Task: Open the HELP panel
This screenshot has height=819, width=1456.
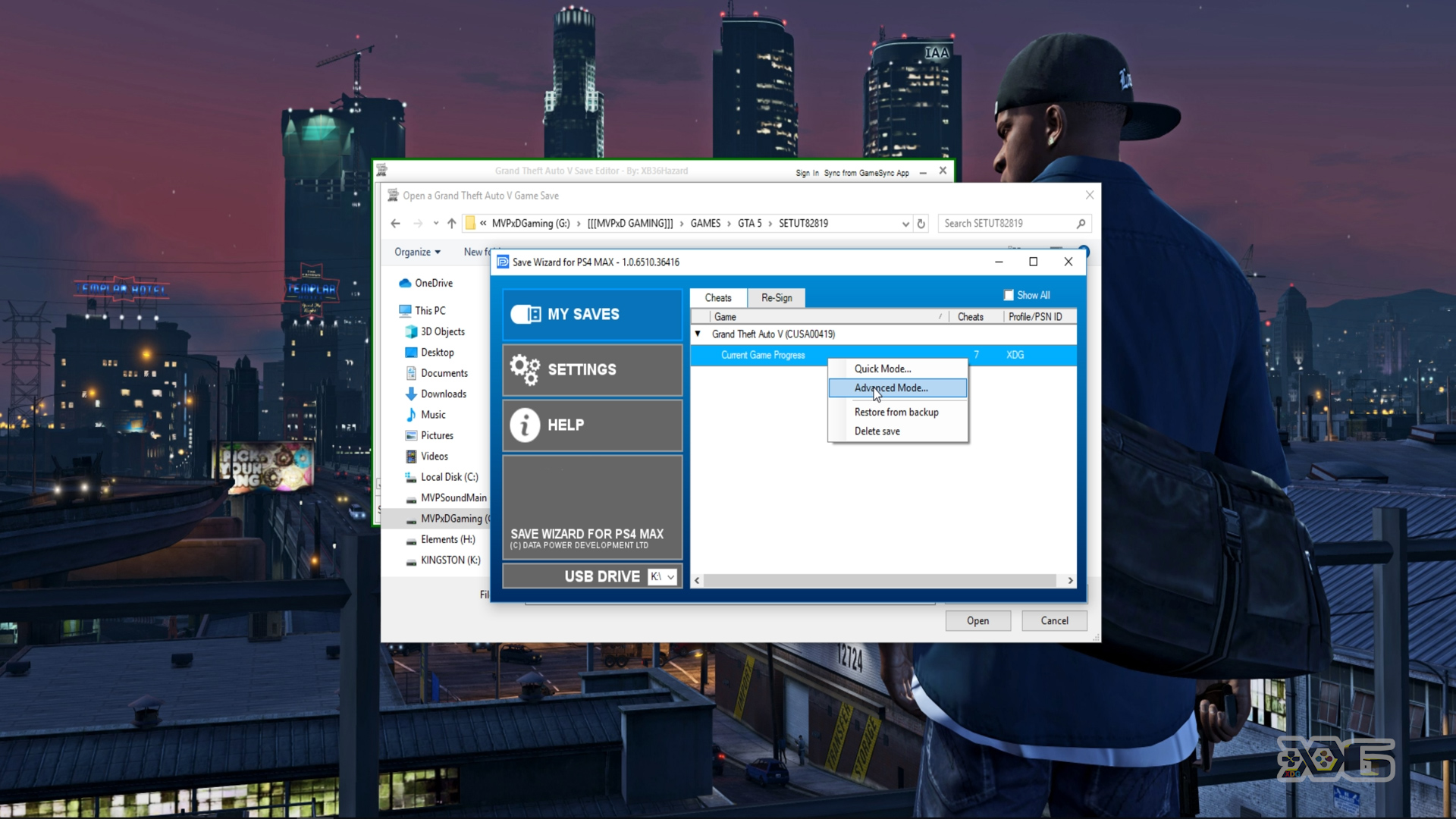Action: click(x=590, y=425)
